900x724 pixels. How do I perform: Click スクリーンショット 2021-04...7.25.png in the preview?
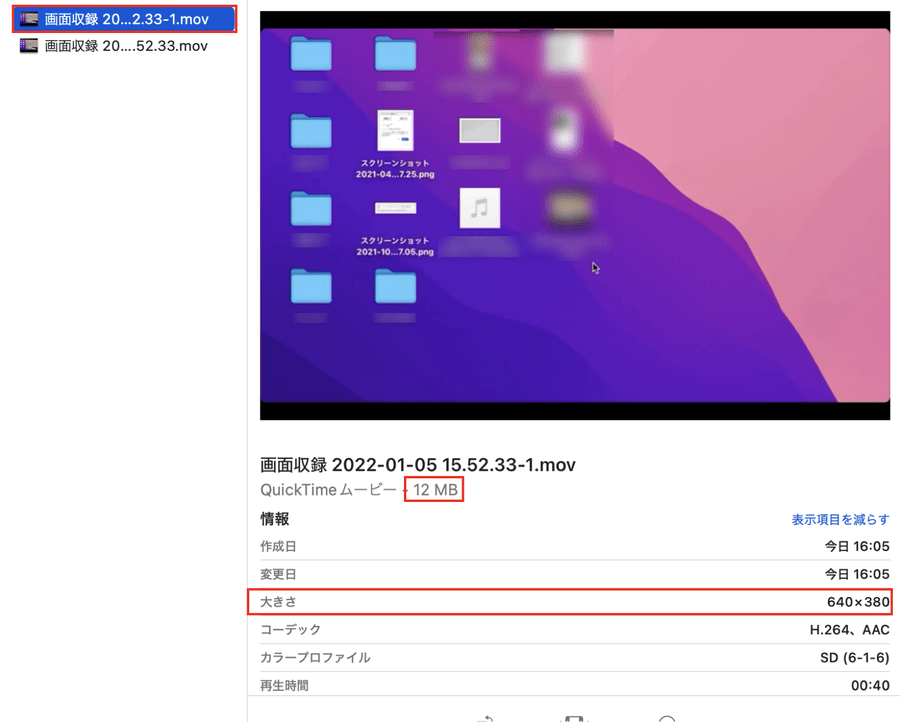395,144
